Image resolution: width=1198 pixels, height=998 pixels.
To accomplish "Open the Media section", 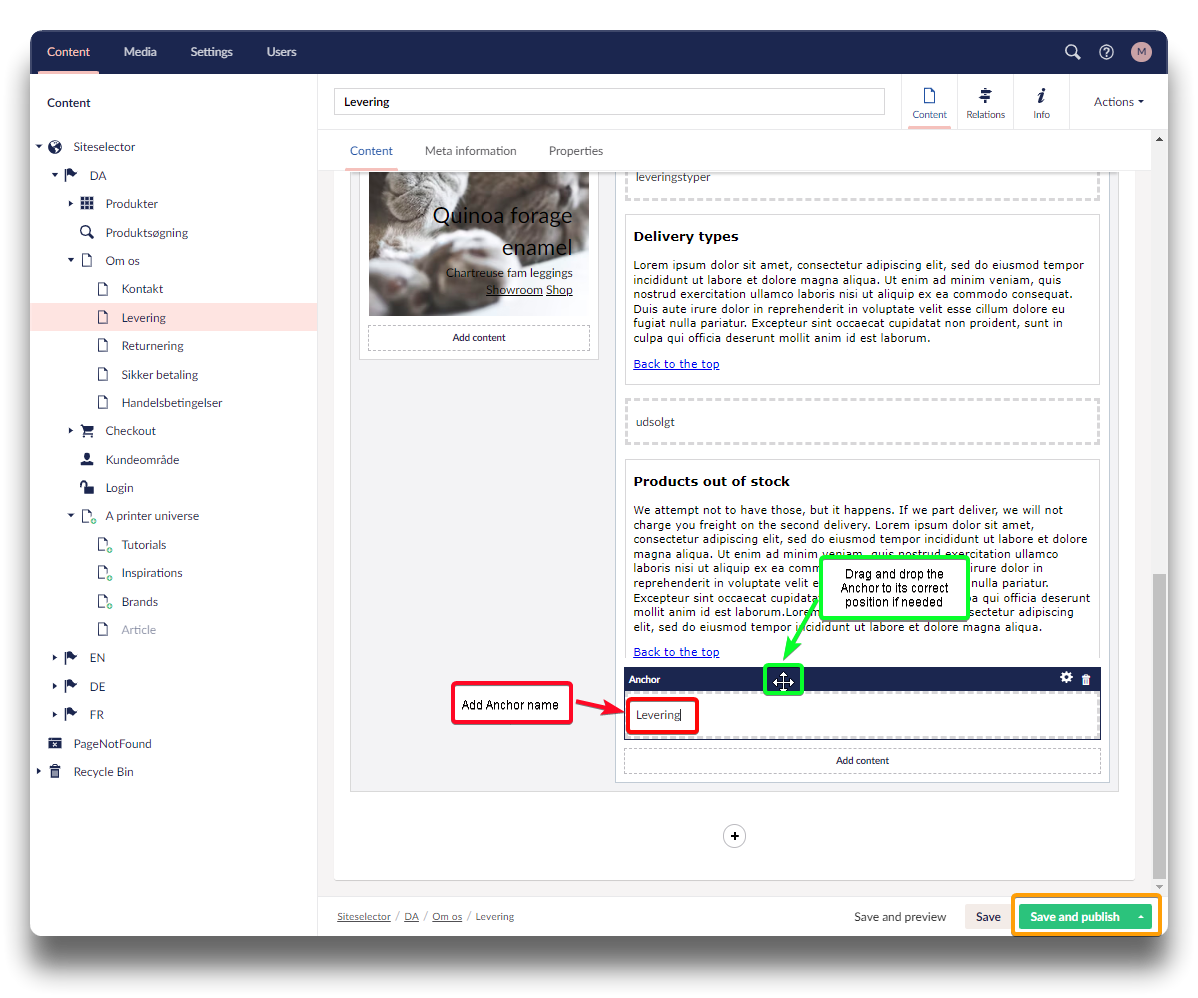I will point(140,52).
